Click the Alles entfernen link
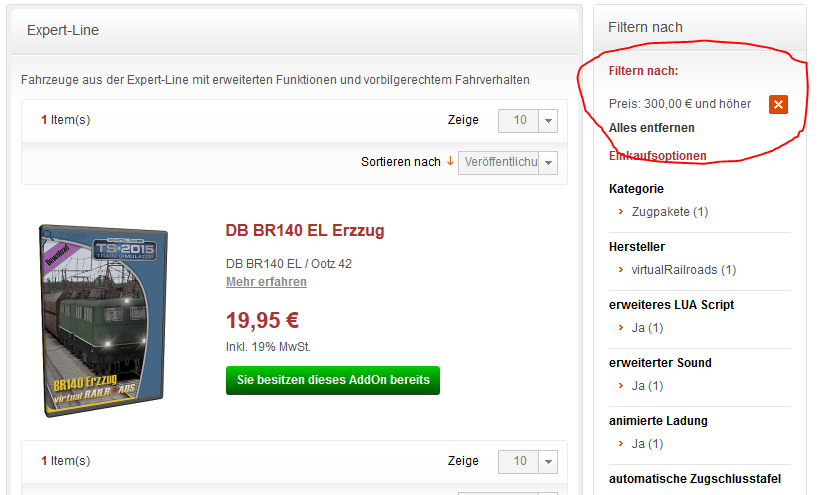838x495 pixels. (651, 128)
